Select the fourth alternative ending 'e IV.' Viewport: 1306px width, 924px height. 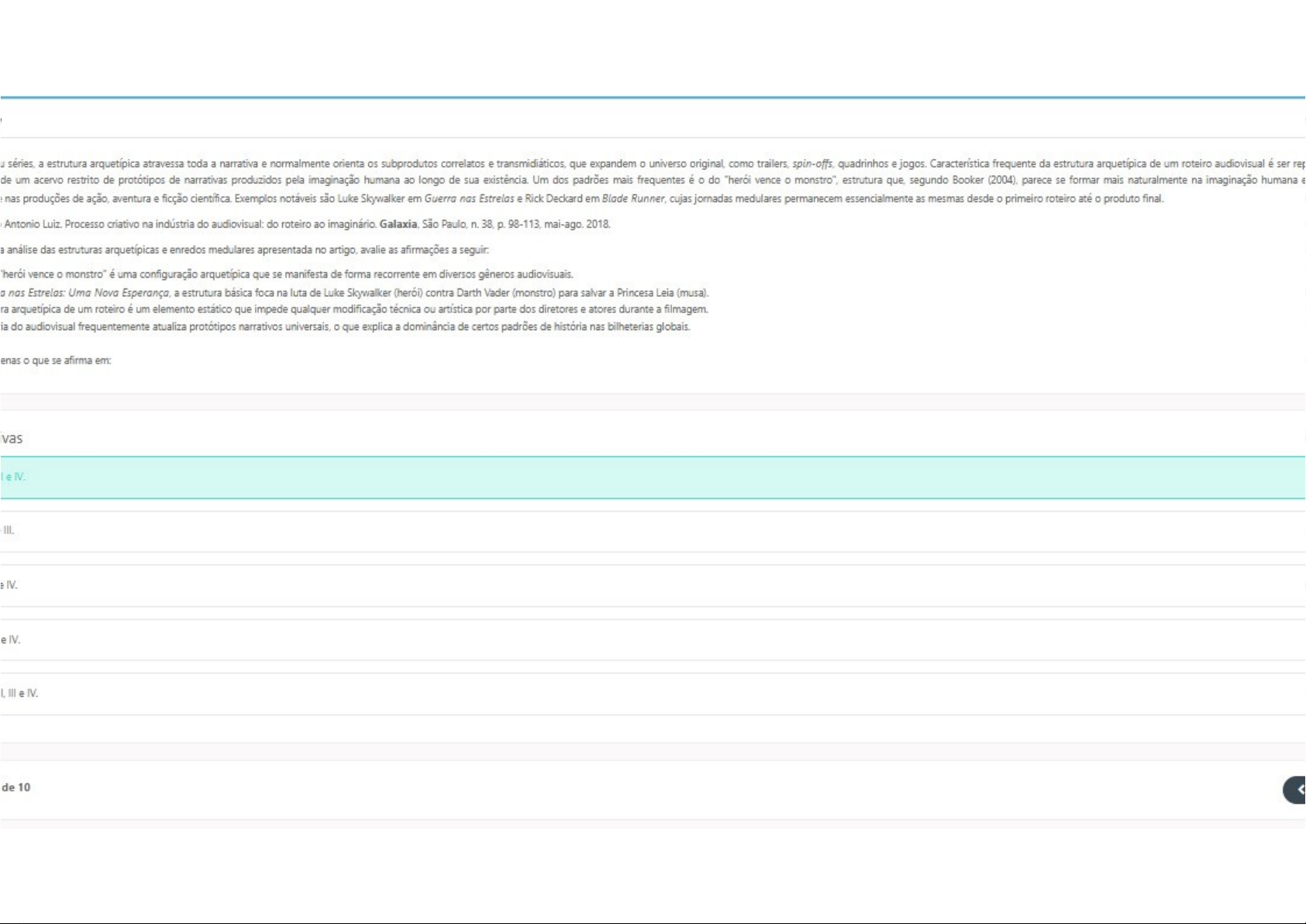point(11,640)
